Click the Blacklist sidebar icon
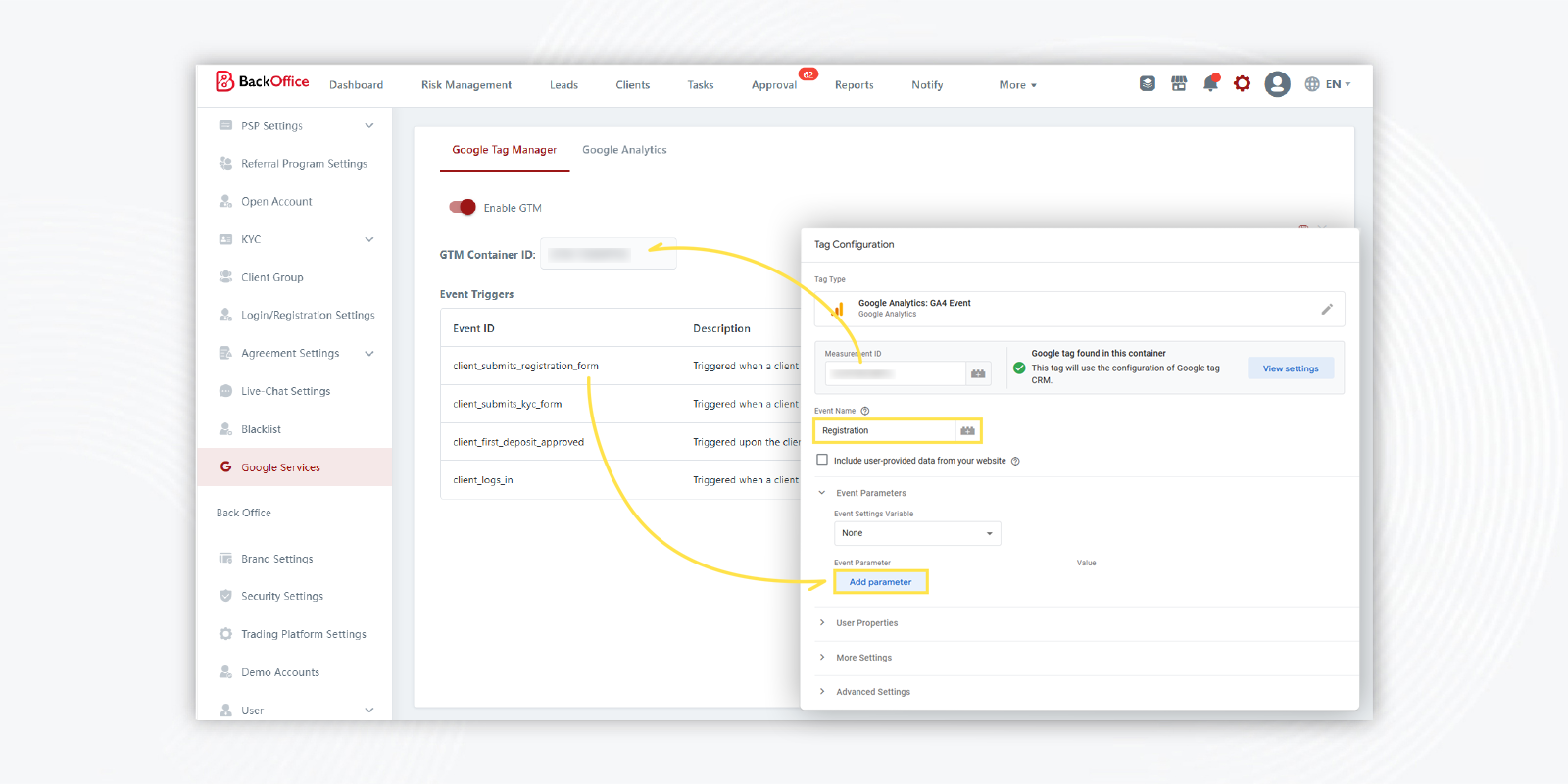This screenshot has height=784, width=1568. click(x=225, y=429)
